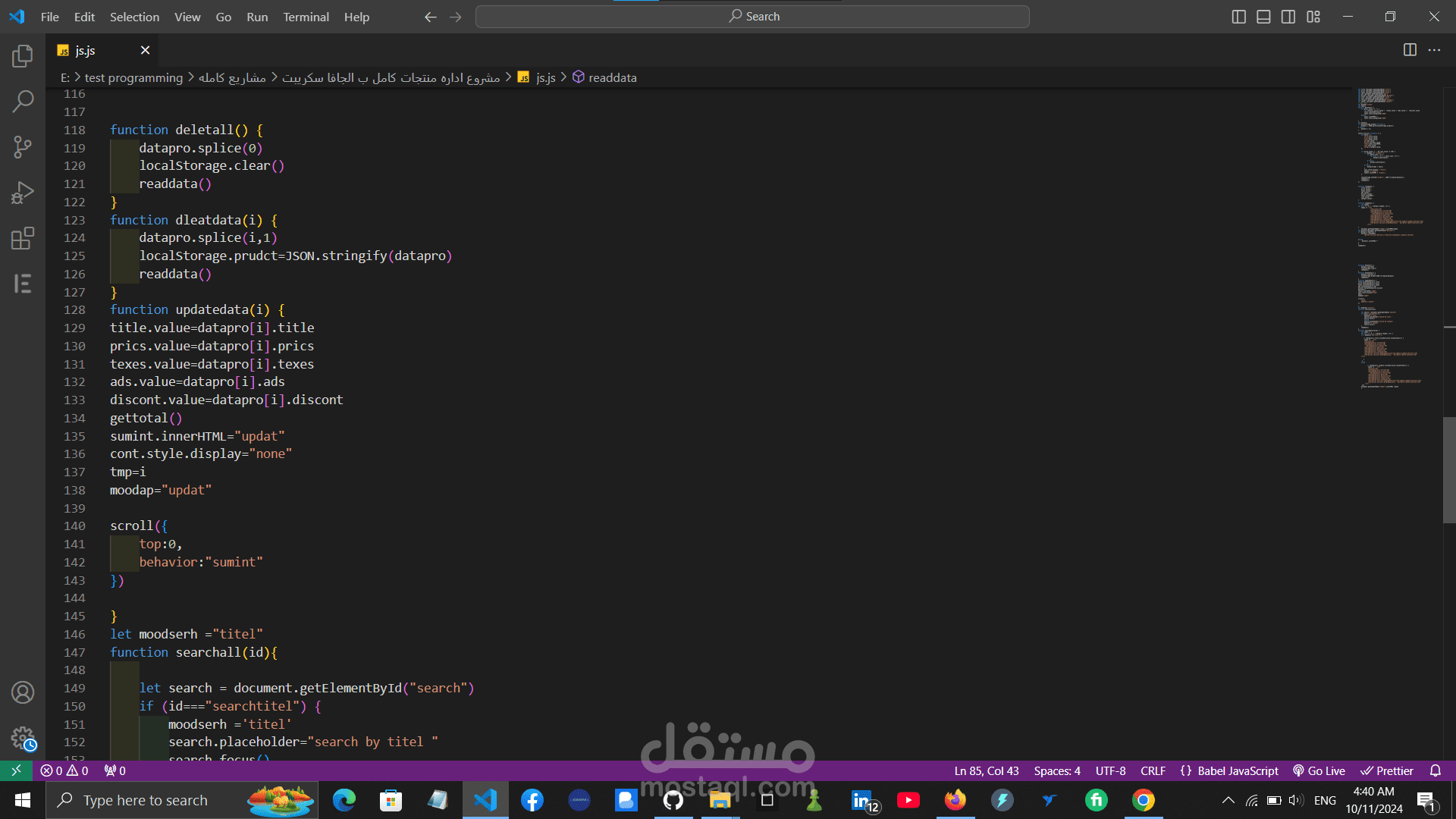Click Babel JavaScript language mode
This screenshot has width=1456, height=819.
[x=1230, y=770]
